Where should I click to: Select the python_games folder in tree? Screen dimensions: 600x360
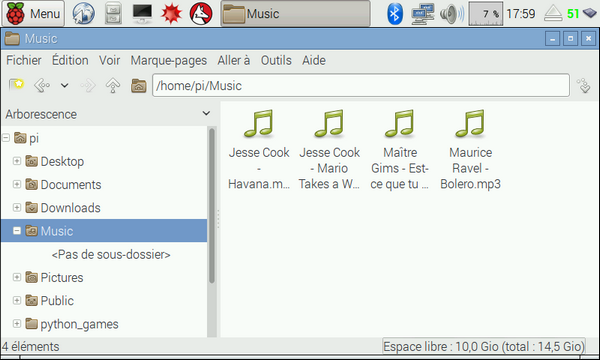pos(72,324)
